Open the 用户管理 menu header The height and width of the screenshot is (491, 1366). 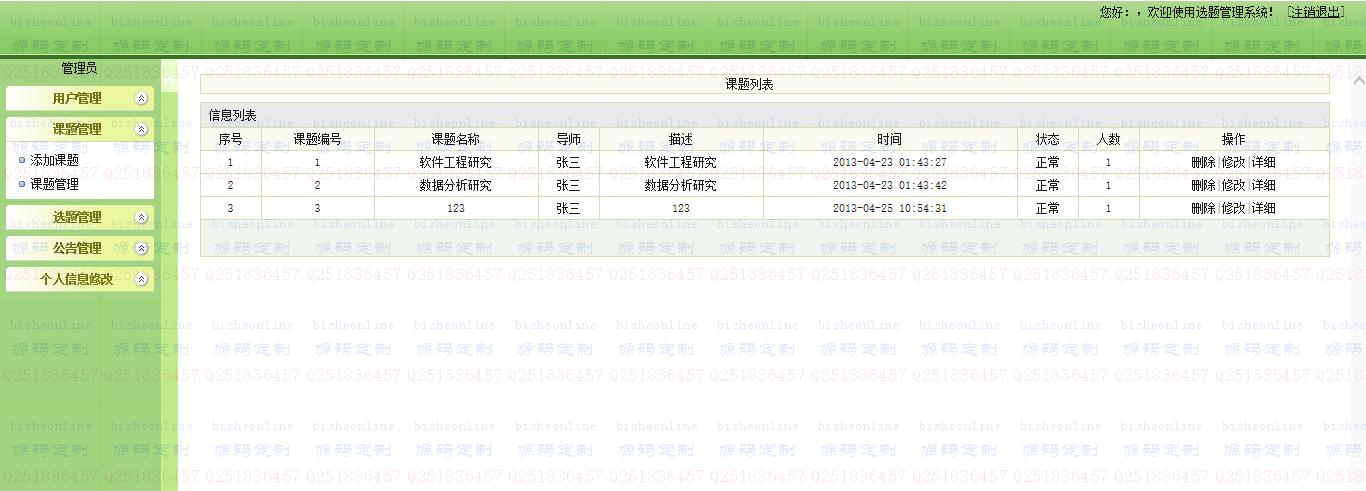tap(80, 98)
